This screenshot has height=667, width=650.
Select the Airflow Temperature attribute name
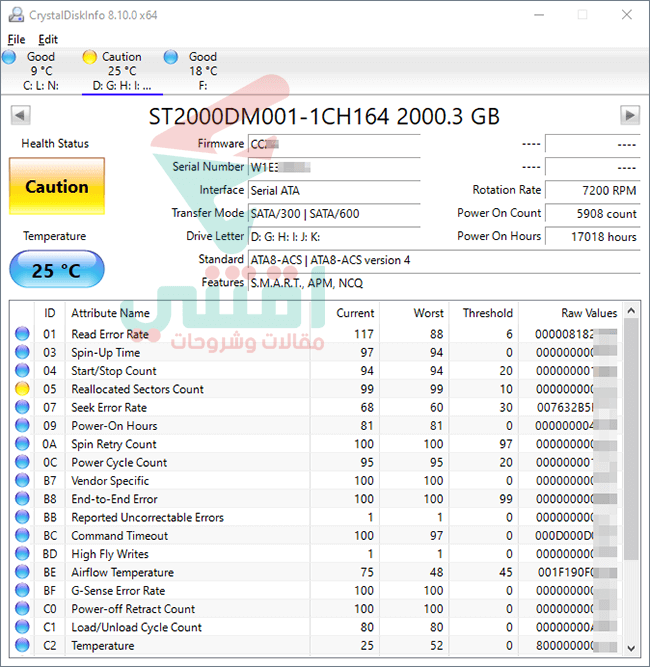tap(123, 572)
